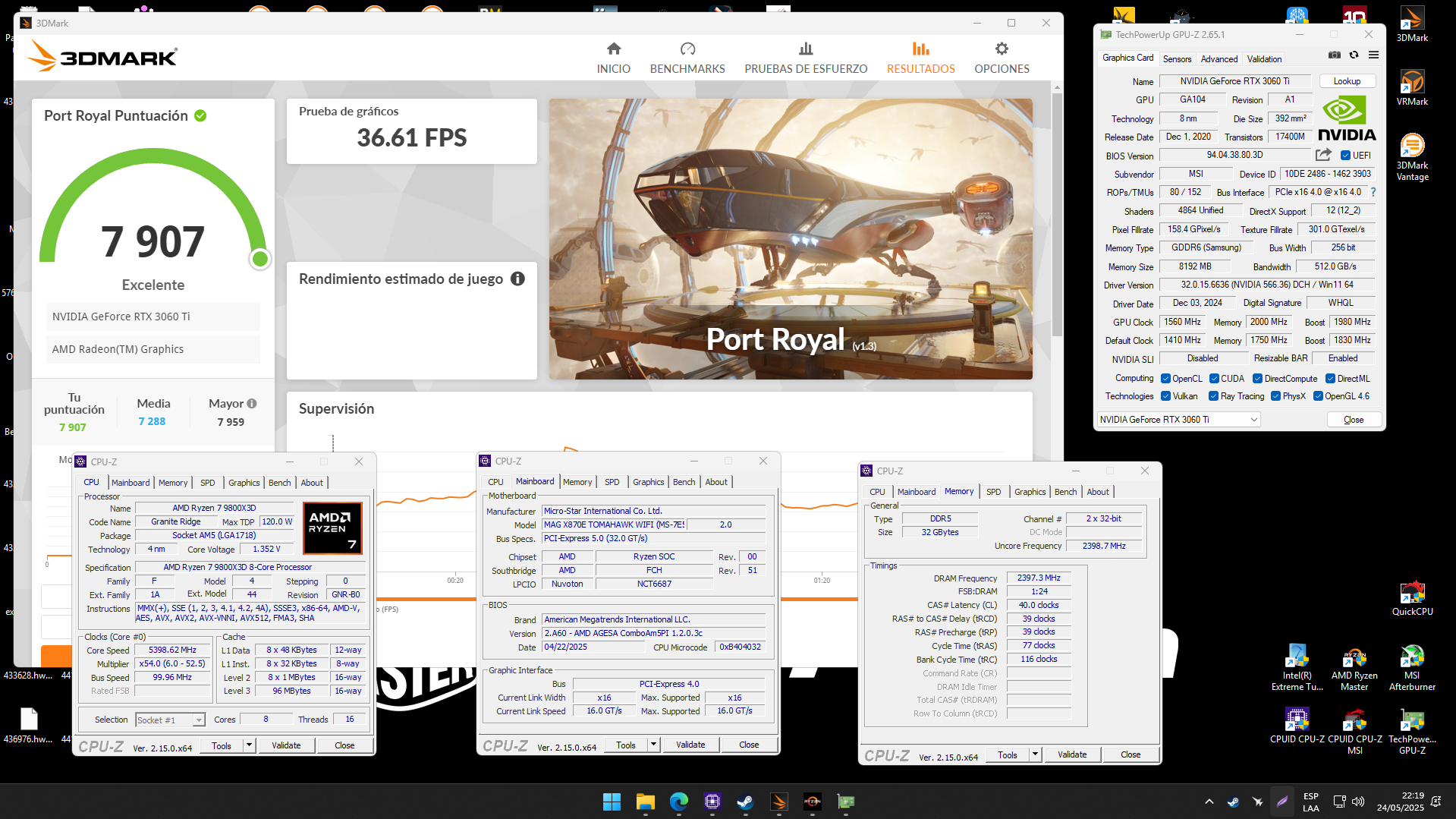Open PRUEBAS DE ESFUERZO chart icon

pos(806,49)
